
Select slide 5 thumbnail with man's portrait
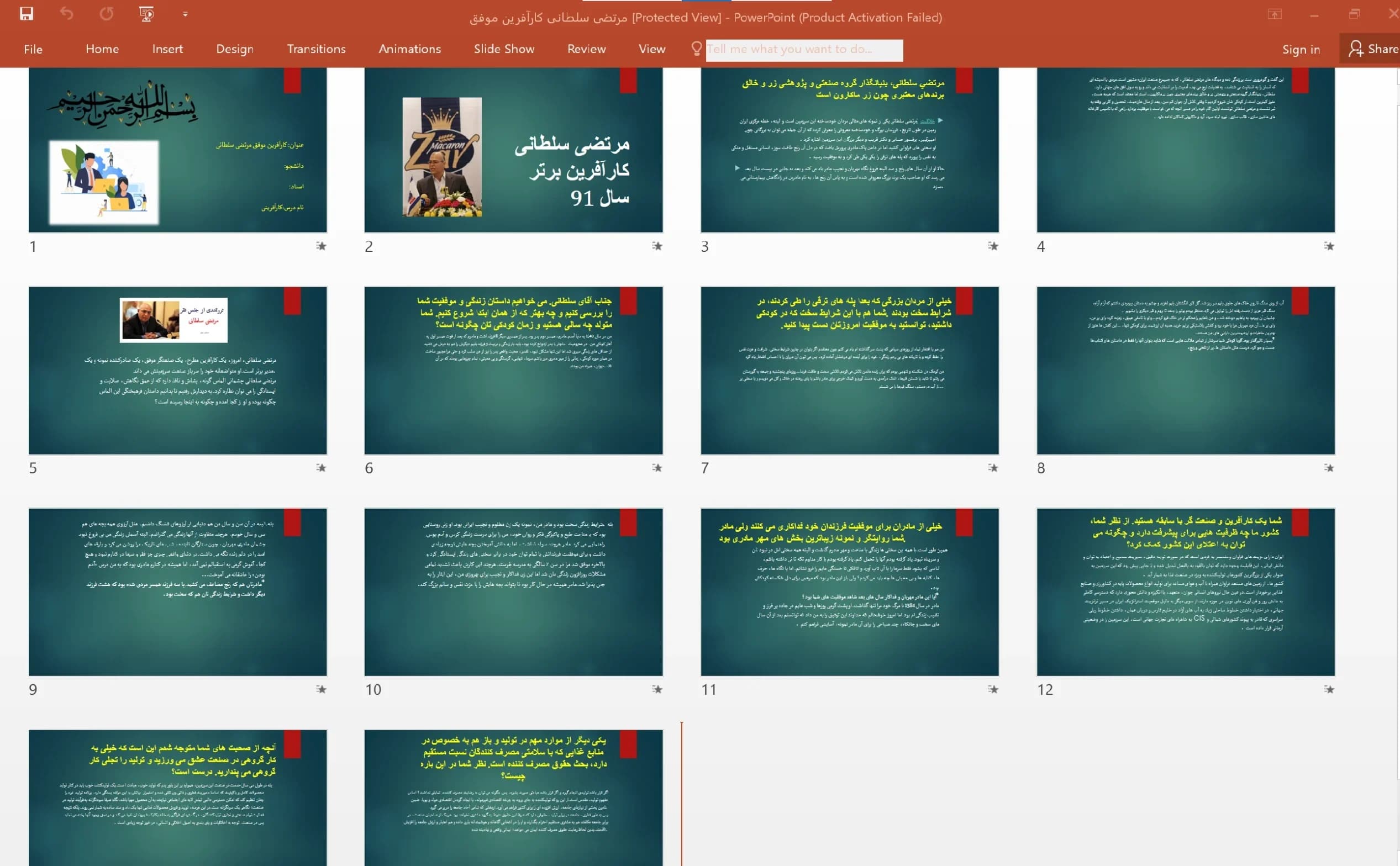point(177,371)
